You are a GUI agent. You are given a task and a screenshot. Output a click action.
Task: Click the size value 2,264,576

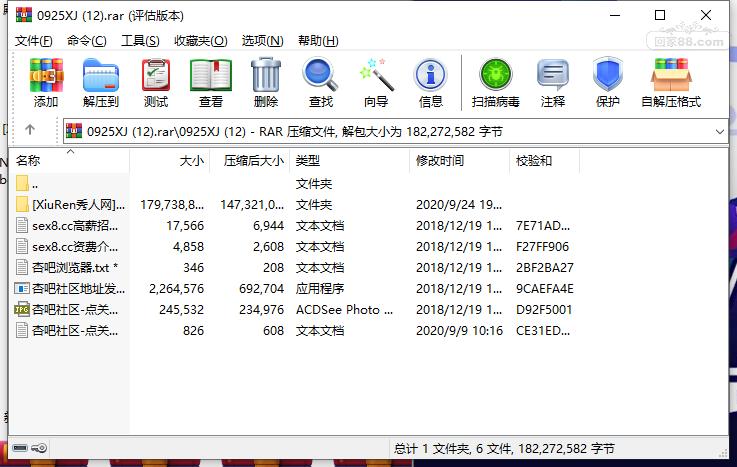[x=176, y=288]
